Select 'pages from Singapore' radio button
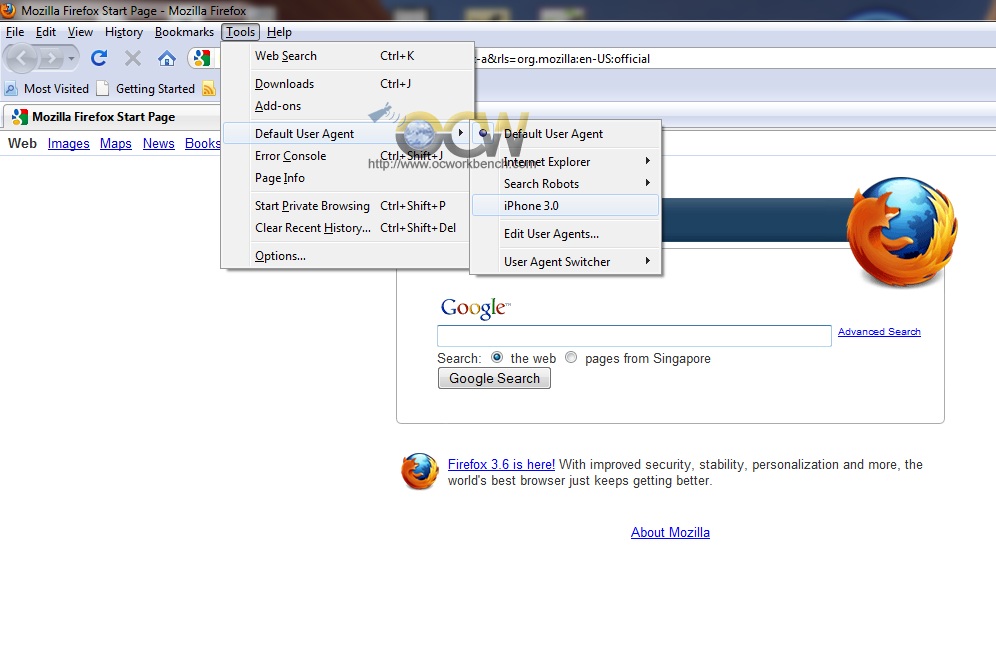Viewport: 996px width, 670px height. click(x=571, y=358)
